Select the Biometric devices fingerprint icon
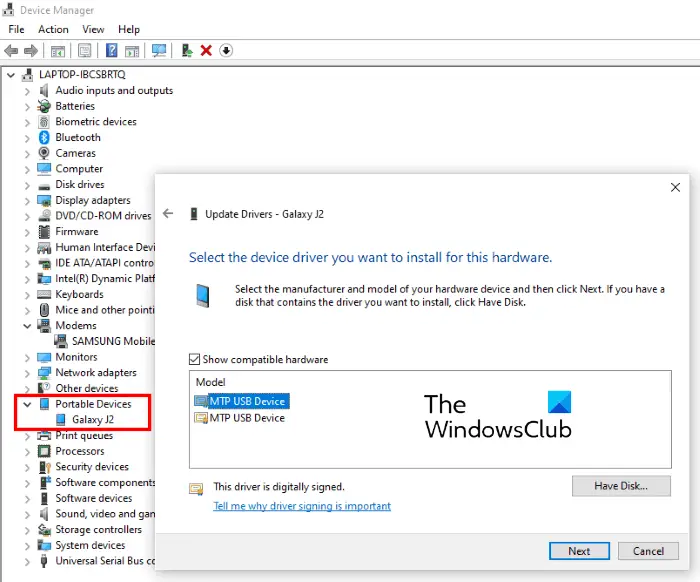 pyautogui.click(x=44, y=122)
